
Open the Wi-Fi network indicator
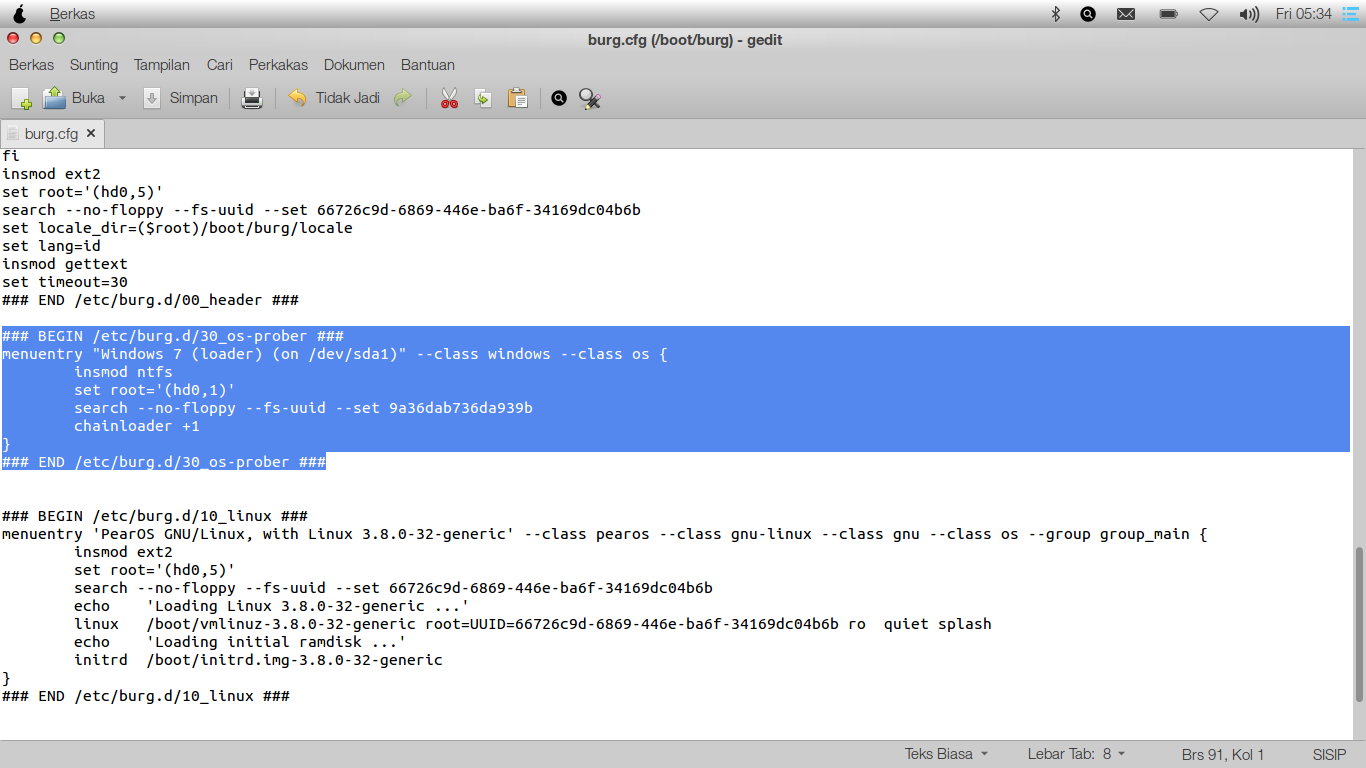tap(1209, 14)
